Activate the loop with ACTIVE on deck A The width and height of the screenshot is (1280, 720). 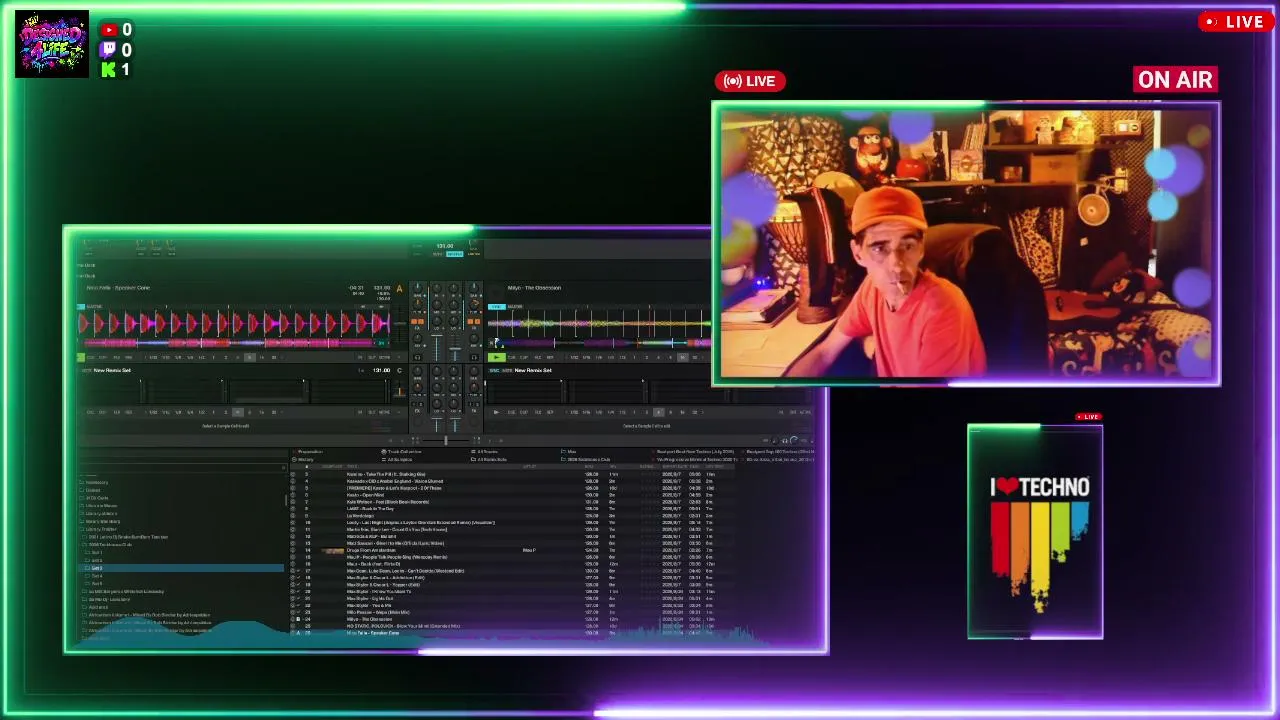(384, 357)
